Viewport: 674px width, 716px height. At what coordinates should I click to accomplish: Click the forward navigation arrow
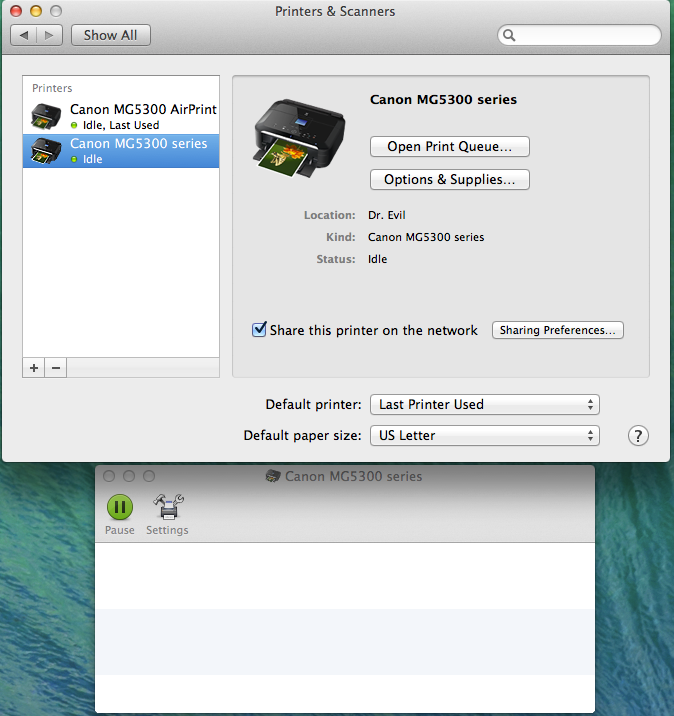click(x=49, y=35)
